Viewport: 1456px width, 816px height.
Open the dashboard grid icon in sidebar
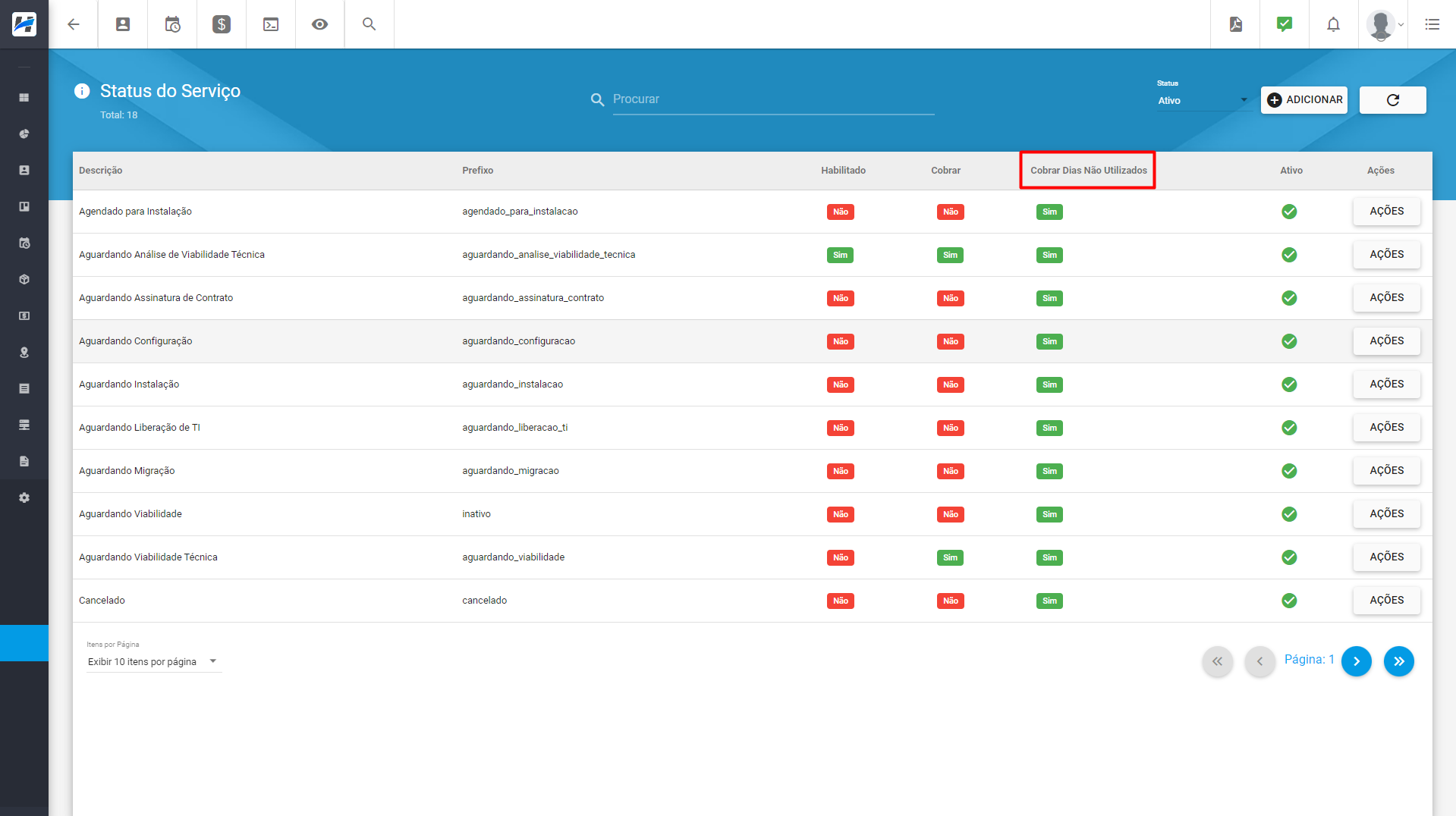click(x=24, y=98)
